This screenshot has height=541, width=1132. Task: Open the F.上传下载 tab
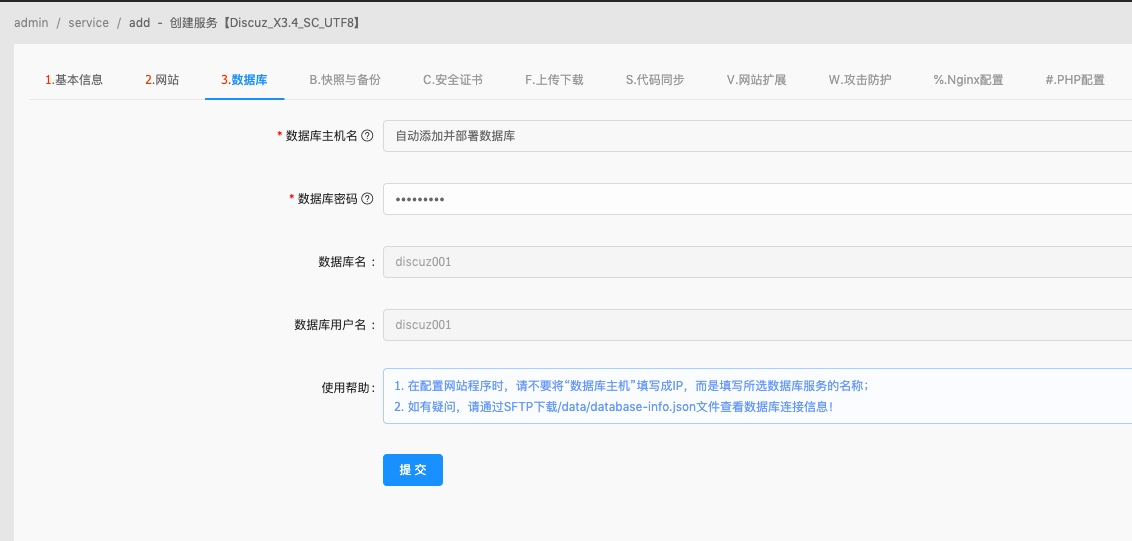click(554, 80)
